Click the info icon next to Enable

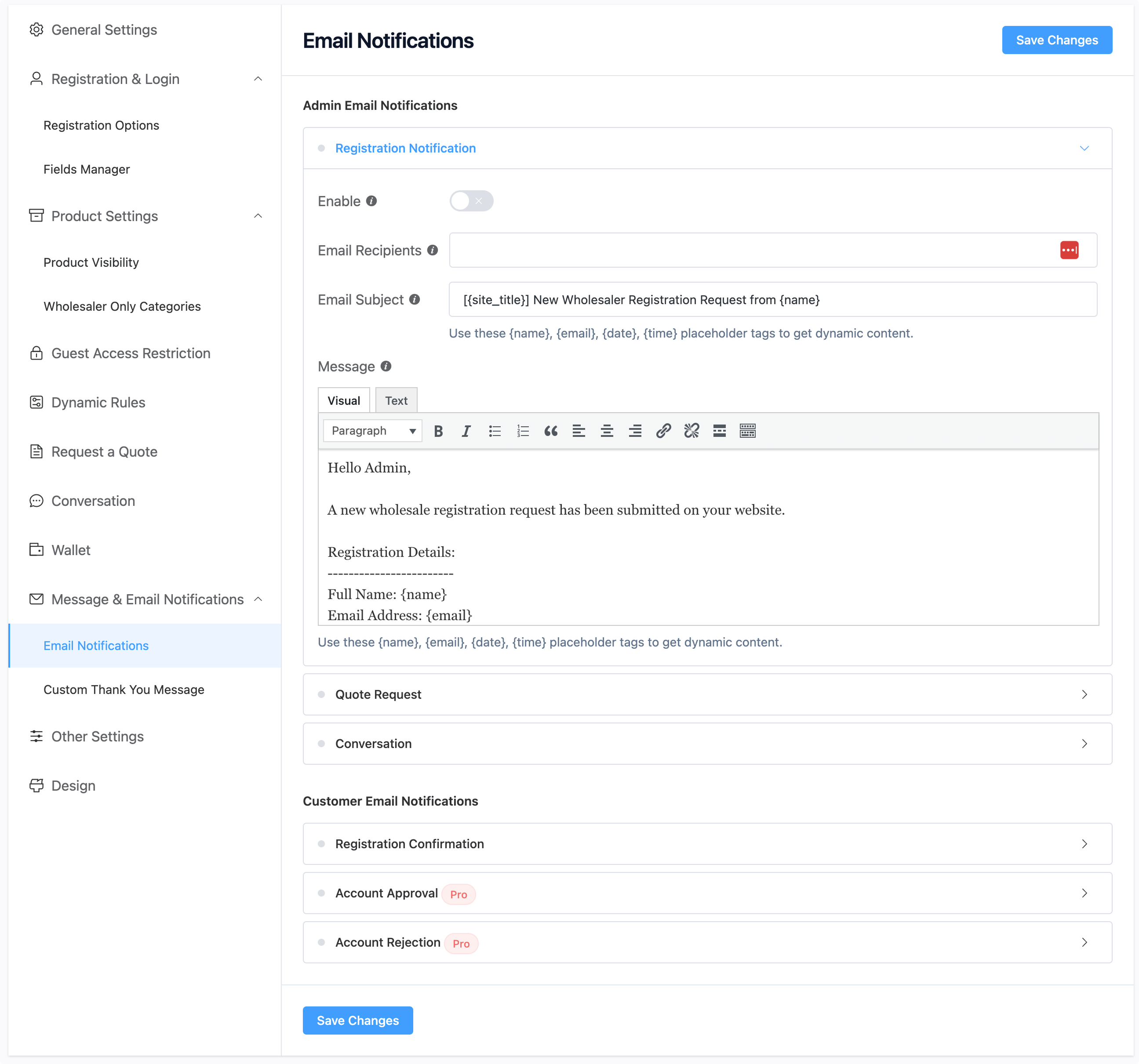[x=372, y=201]
